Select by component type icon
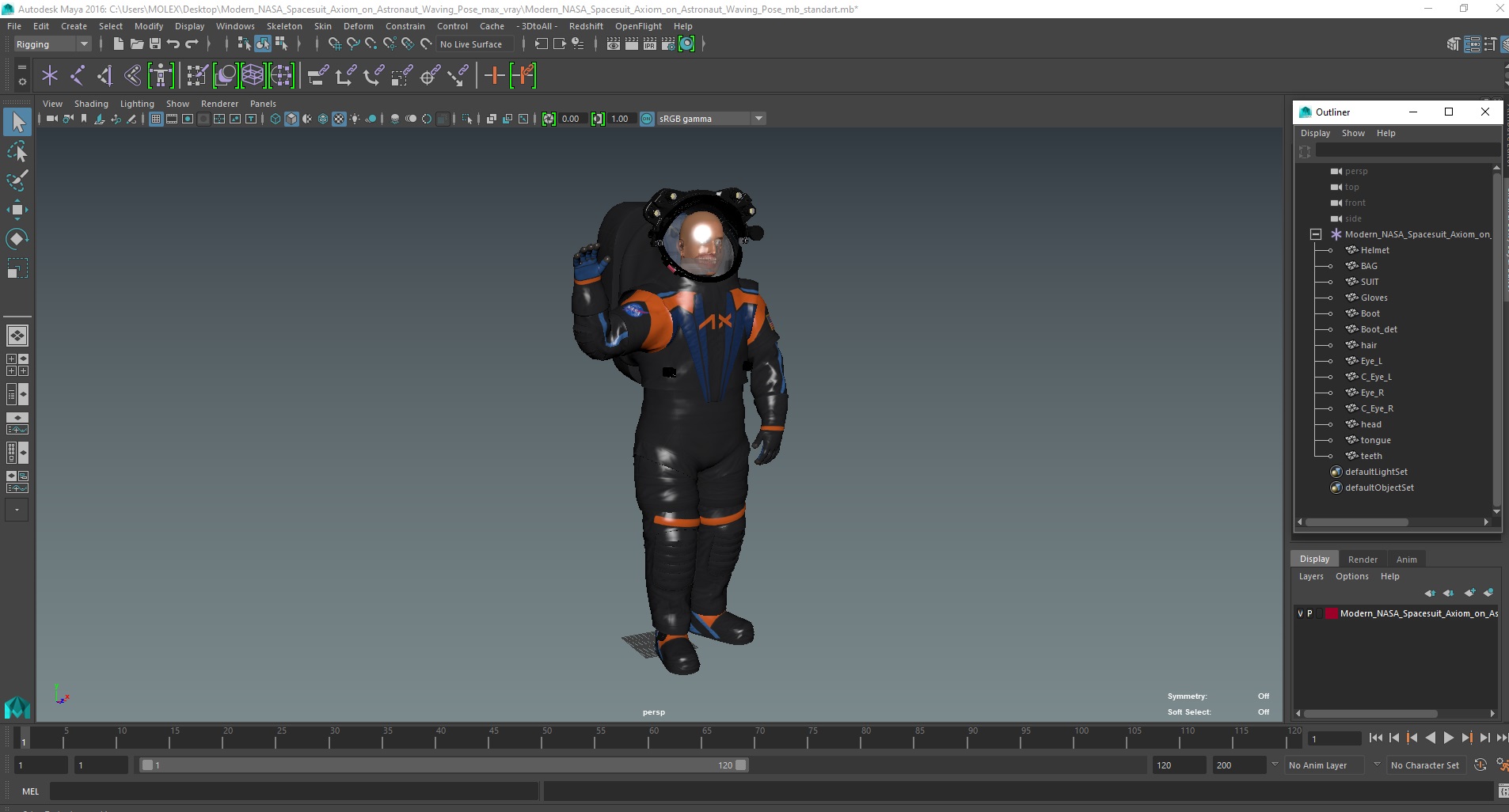This screenshot has width=1509, height=812. (x=281, y=44)
